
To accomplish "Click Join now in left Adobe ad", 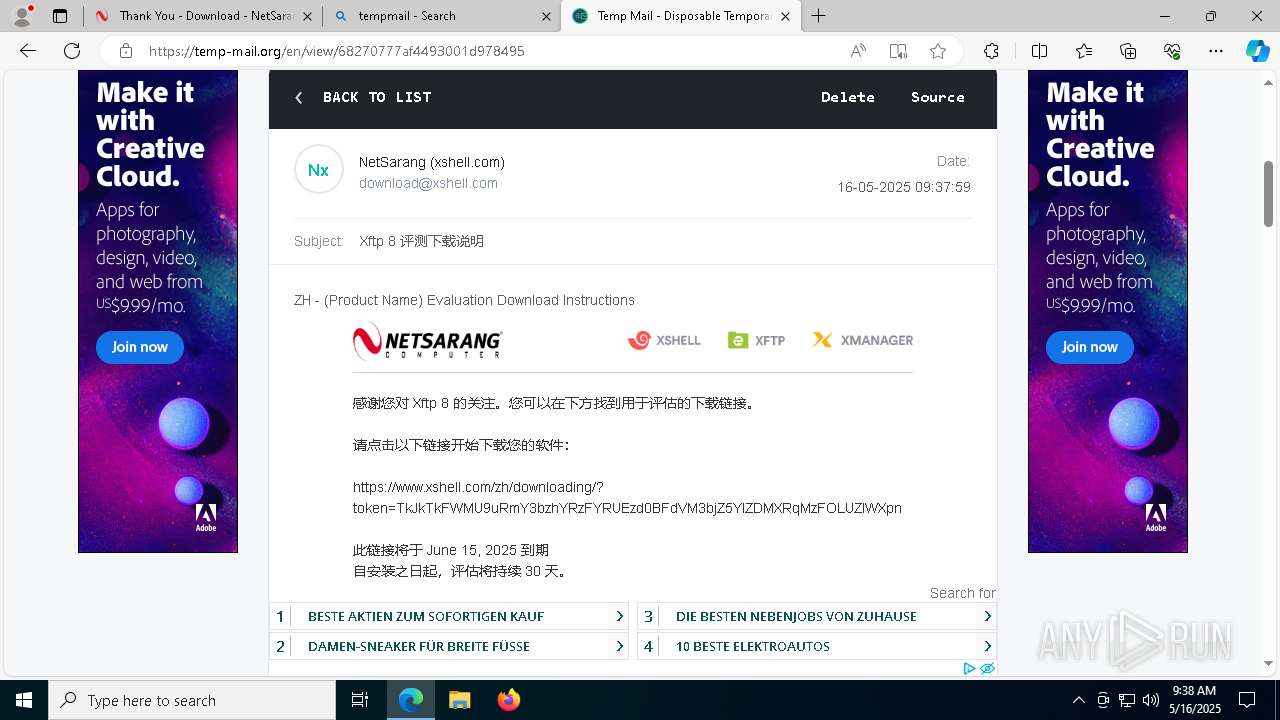I will [140, 347].
